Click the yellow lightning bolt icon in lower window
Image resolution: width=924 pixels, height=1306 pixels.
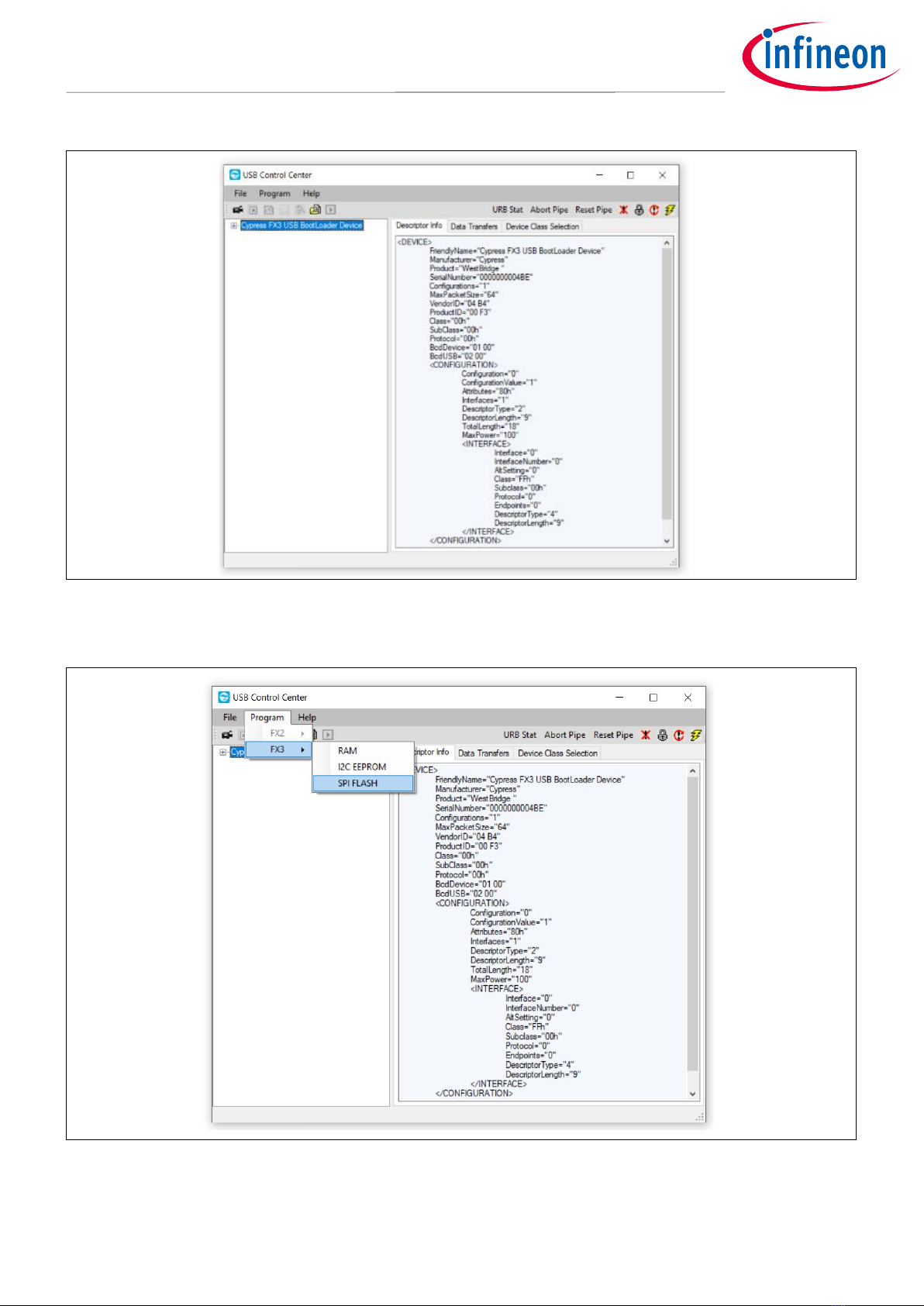(695, 736)
